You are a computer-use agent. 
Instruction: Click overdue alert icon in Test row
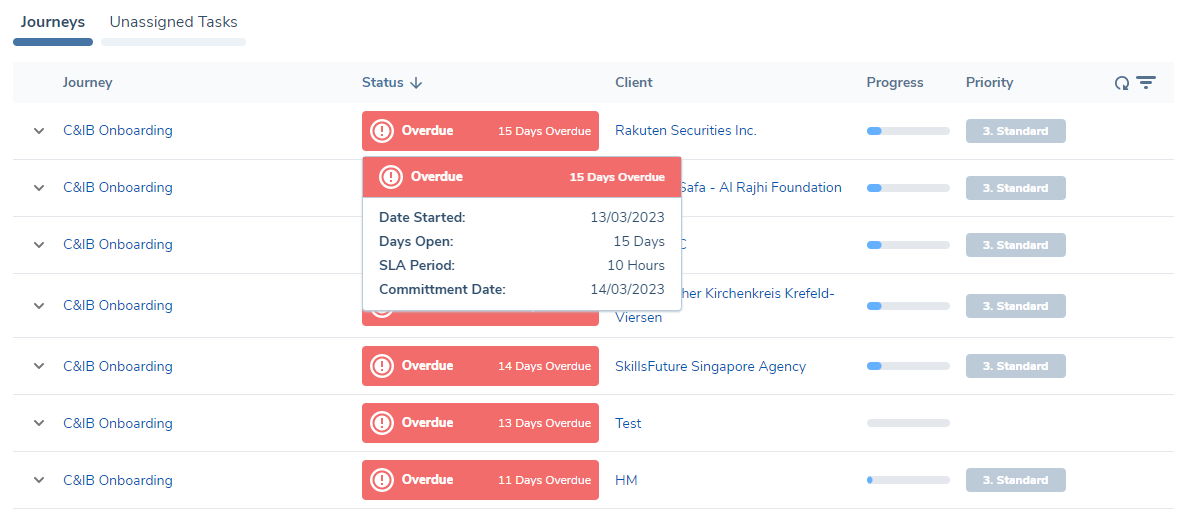point(382,423)
